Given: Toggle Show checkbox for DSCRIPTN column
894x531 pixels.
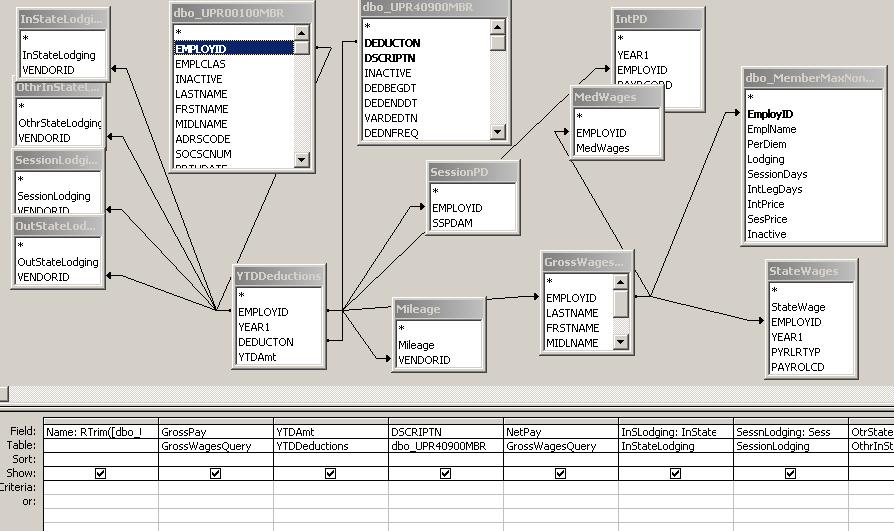Looking at the screenshot, I should click(x=446, y=473).
